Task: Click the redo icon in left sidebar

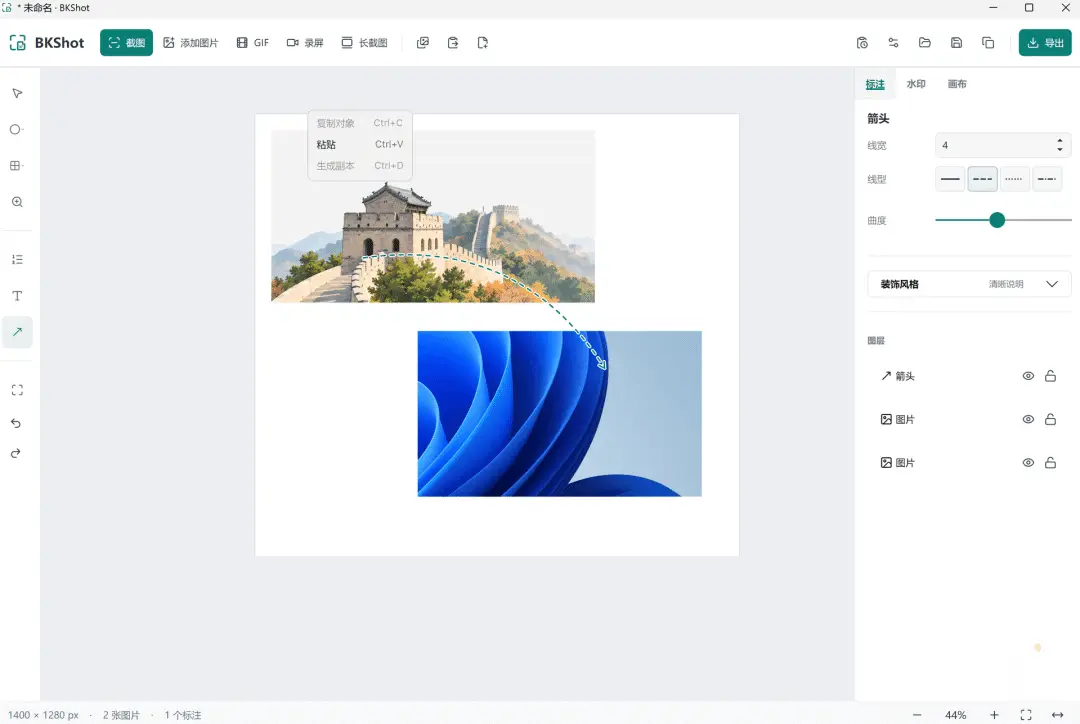Action: (x=16, y=453)
